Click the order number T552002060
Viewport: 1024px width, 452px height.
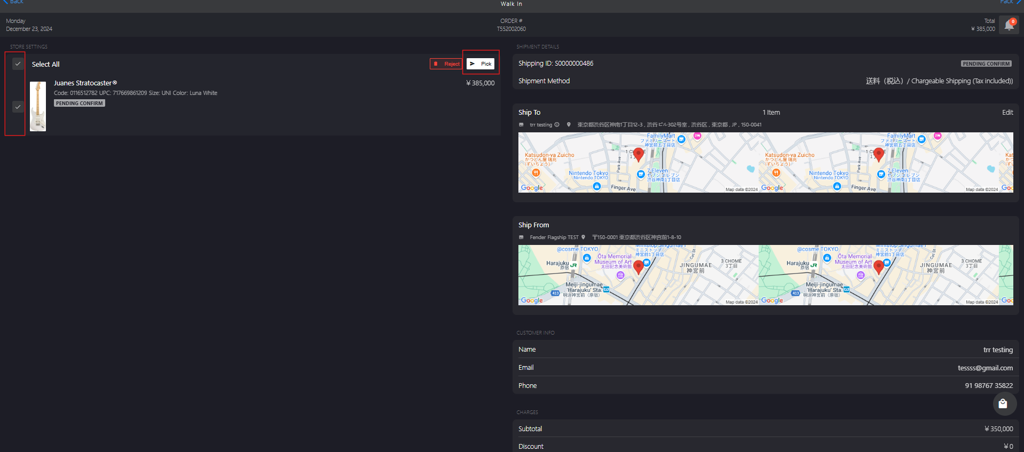pos(511,29)
